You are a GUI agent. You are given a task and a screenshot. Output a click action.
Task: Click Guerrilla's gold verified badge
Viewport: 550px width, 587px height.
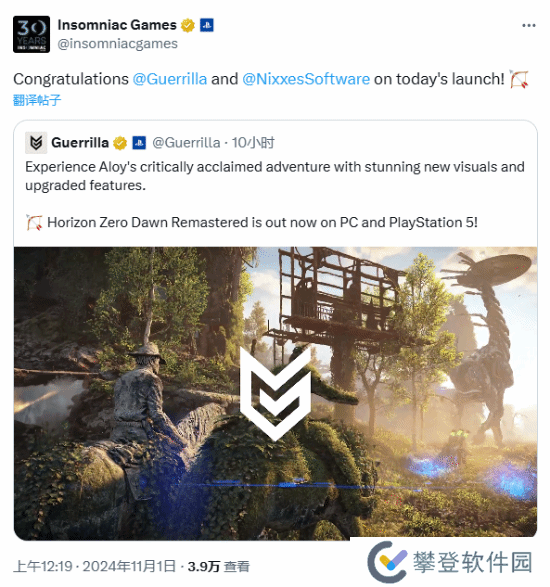(x=120, y=143)
